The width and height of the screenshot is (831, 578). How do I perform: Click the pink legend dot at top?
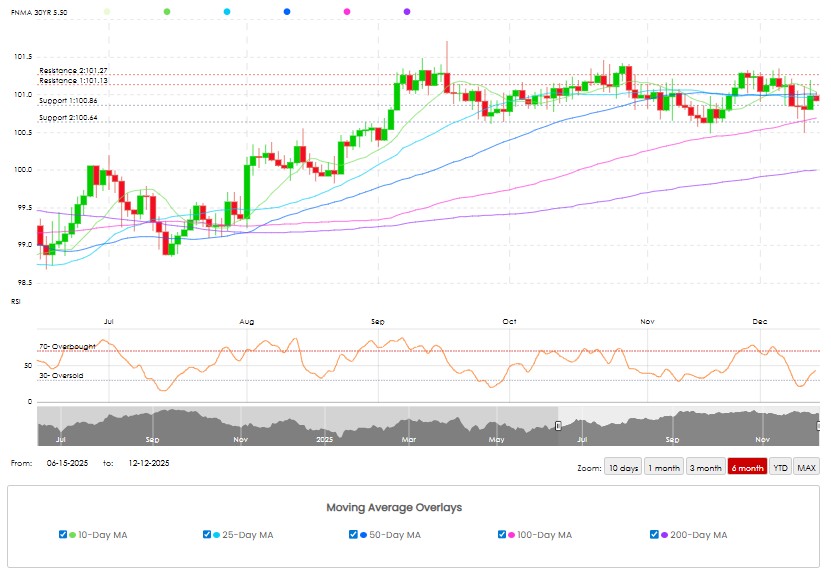coord(347,11)
